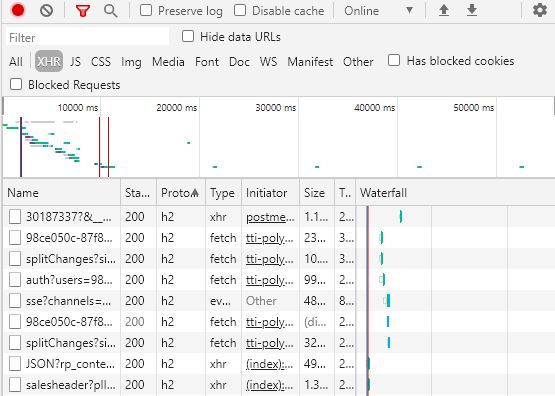Sort by Name column header
Screen dimensions: 555x396
[62, 193]
